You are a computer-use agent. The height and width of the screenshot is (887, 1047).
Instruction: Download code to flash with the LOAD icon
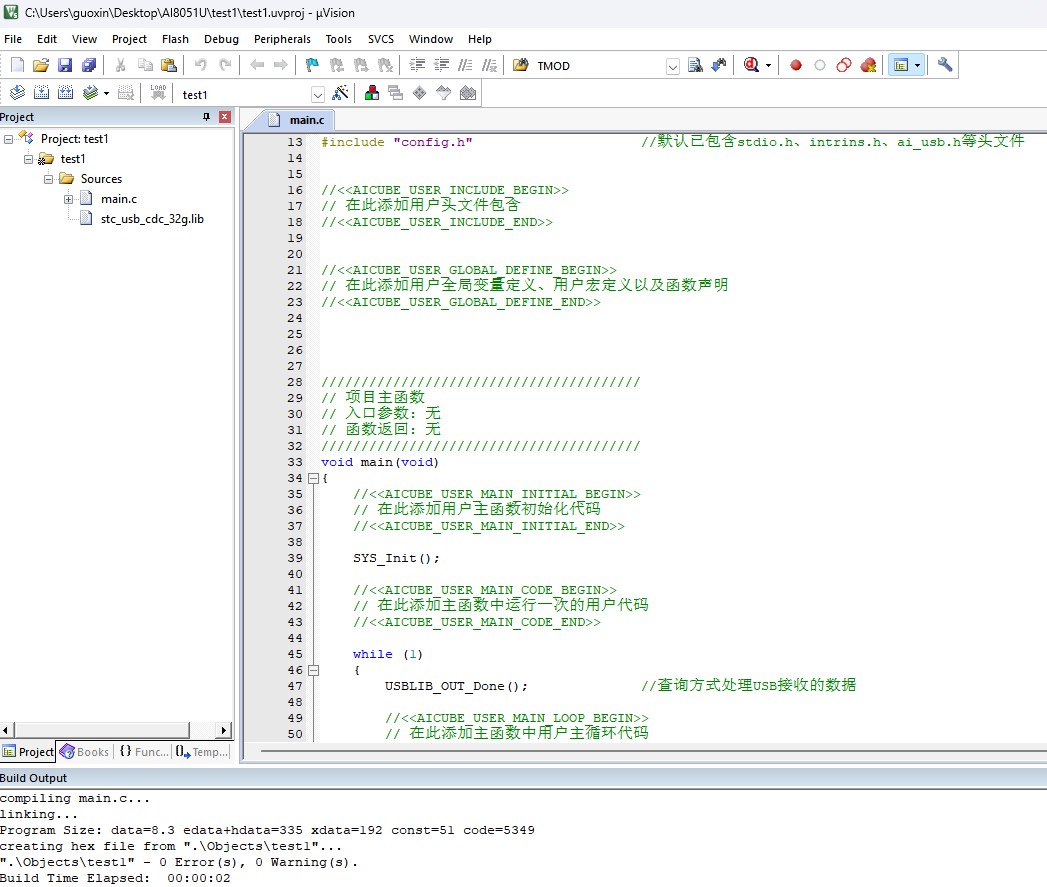158,93
